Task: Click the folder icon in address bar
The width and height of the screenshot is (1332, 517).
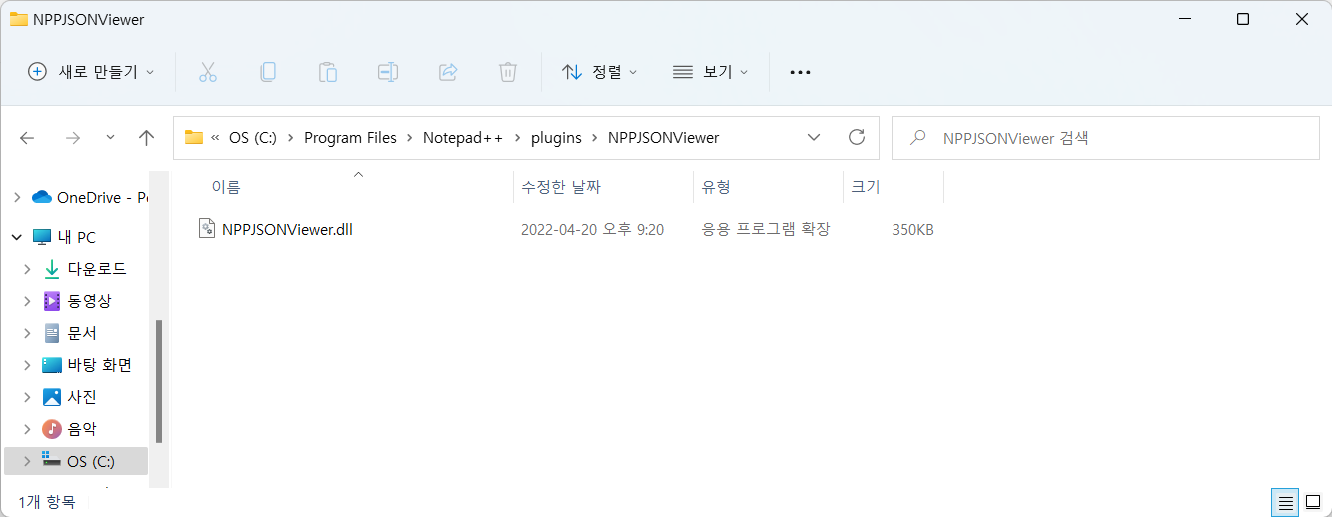Action: [194, 137]
